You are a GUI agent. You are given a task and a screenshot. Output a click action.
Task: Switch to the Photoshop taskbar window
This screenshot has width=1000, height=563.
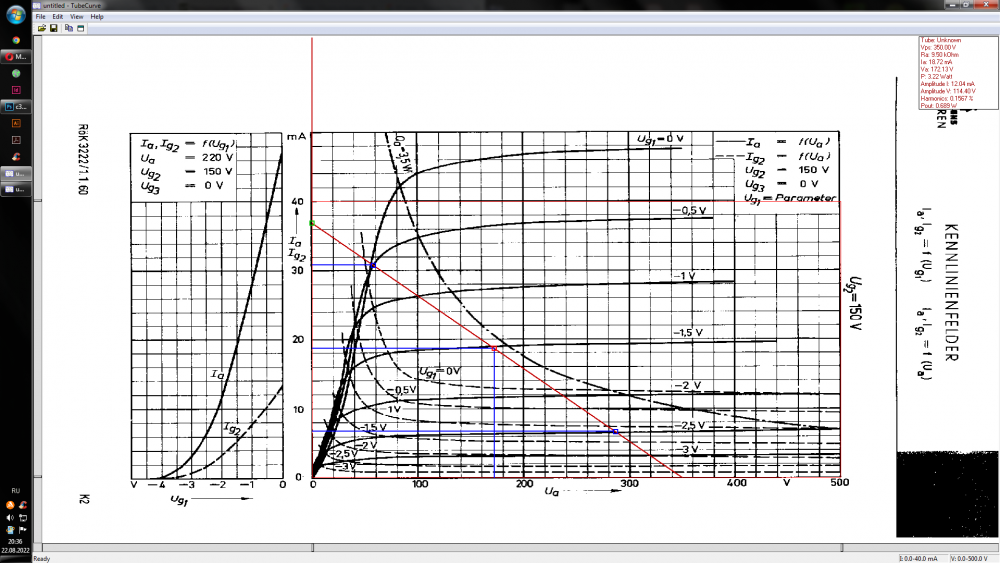(x=16, y=105)
